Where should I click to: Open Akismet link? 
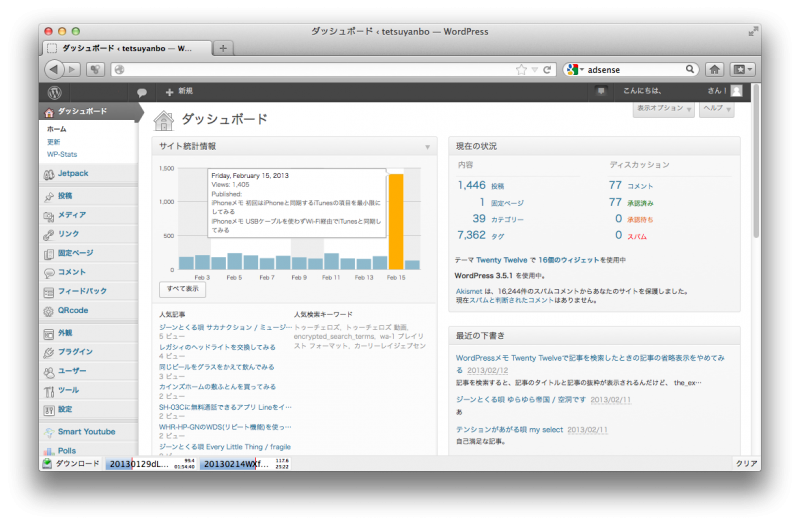[x=469, y=292]
